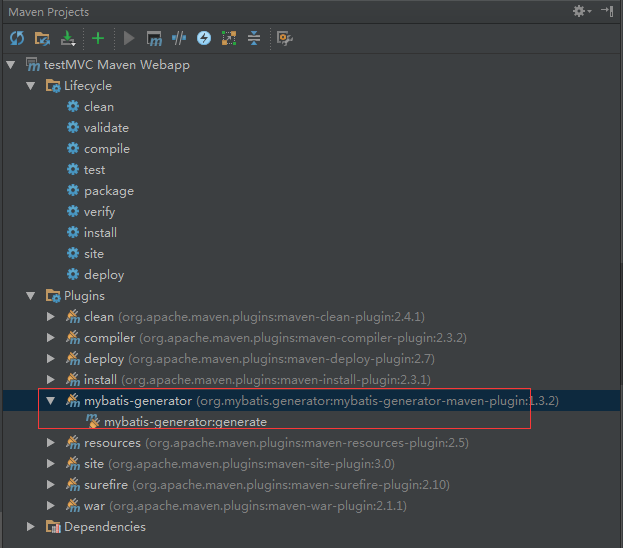Select the compile lifecycle phase
This screenshot has width=623, height=548.
[x=98, y=149]
